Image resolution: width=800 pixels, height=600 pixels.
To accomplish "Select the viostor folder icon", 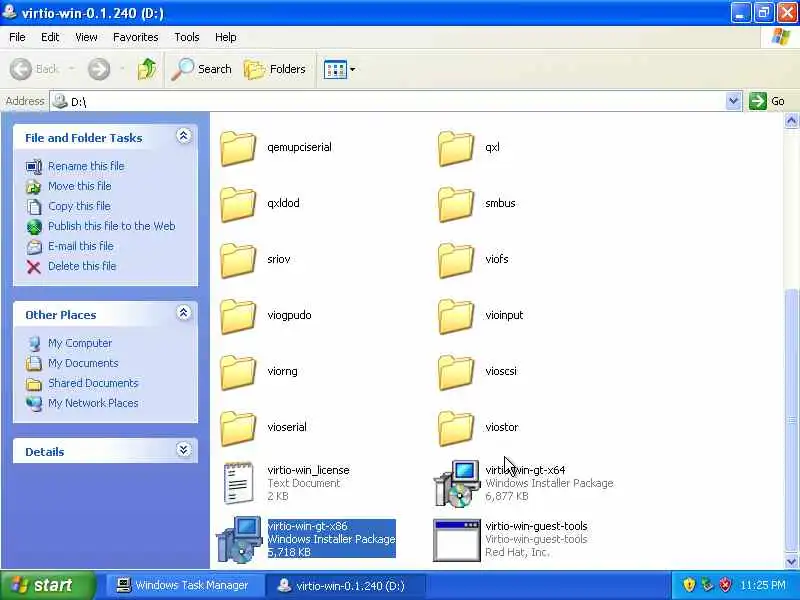I will pos(456,428).
